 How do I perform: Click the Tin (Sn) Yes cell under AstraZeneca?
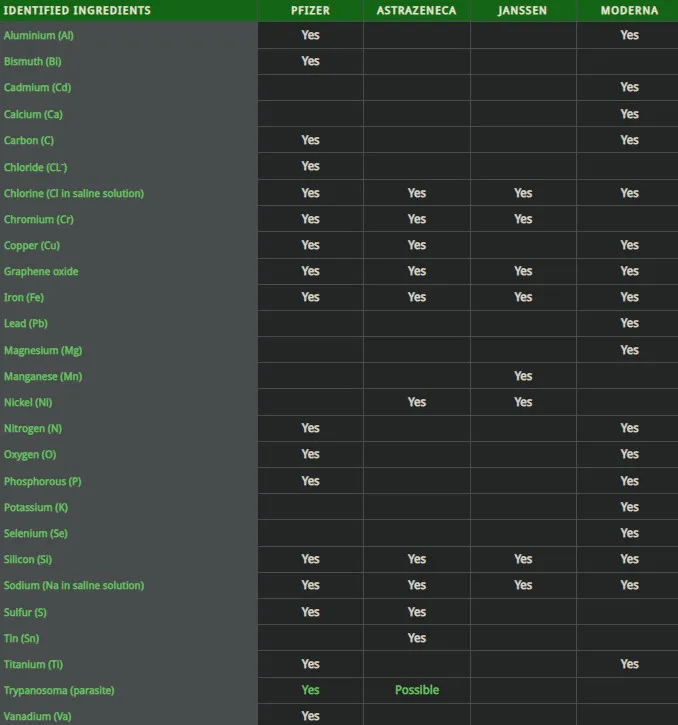tap(417, 638)
